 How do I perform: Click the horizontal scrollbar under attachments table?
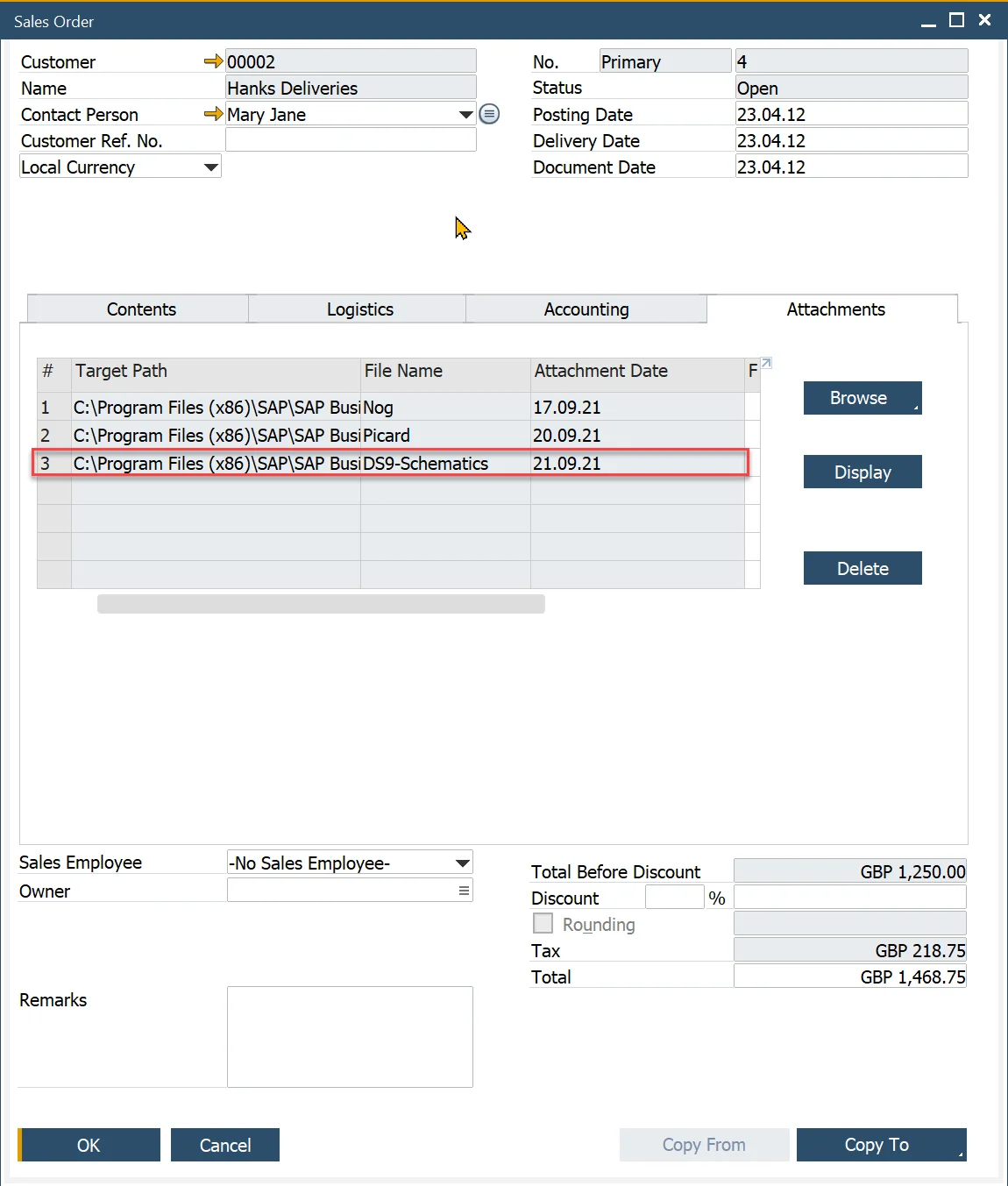tap(321, 604)
